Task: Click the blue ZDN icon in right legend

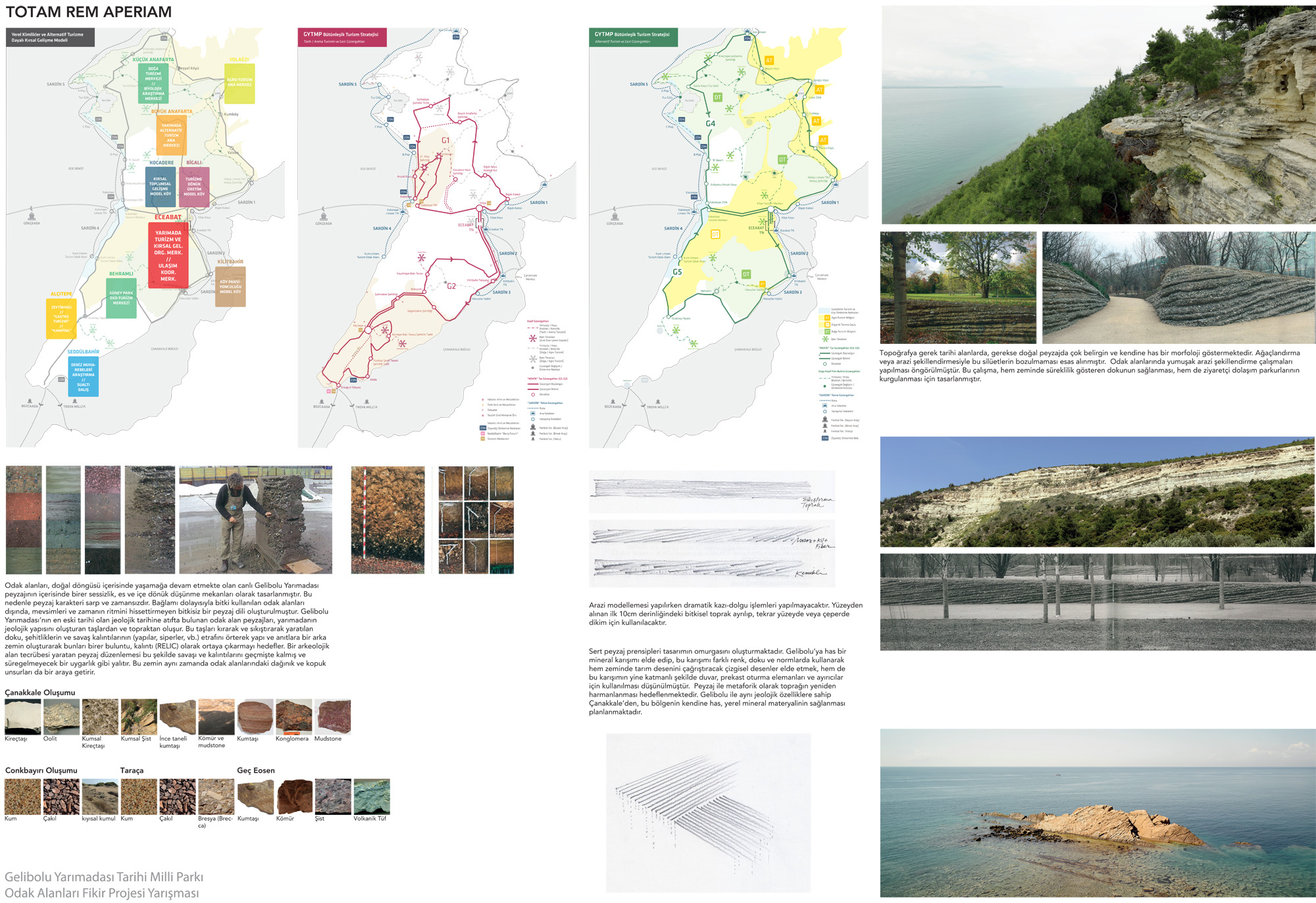Action: pyautogui.click(x=825, y=438)
